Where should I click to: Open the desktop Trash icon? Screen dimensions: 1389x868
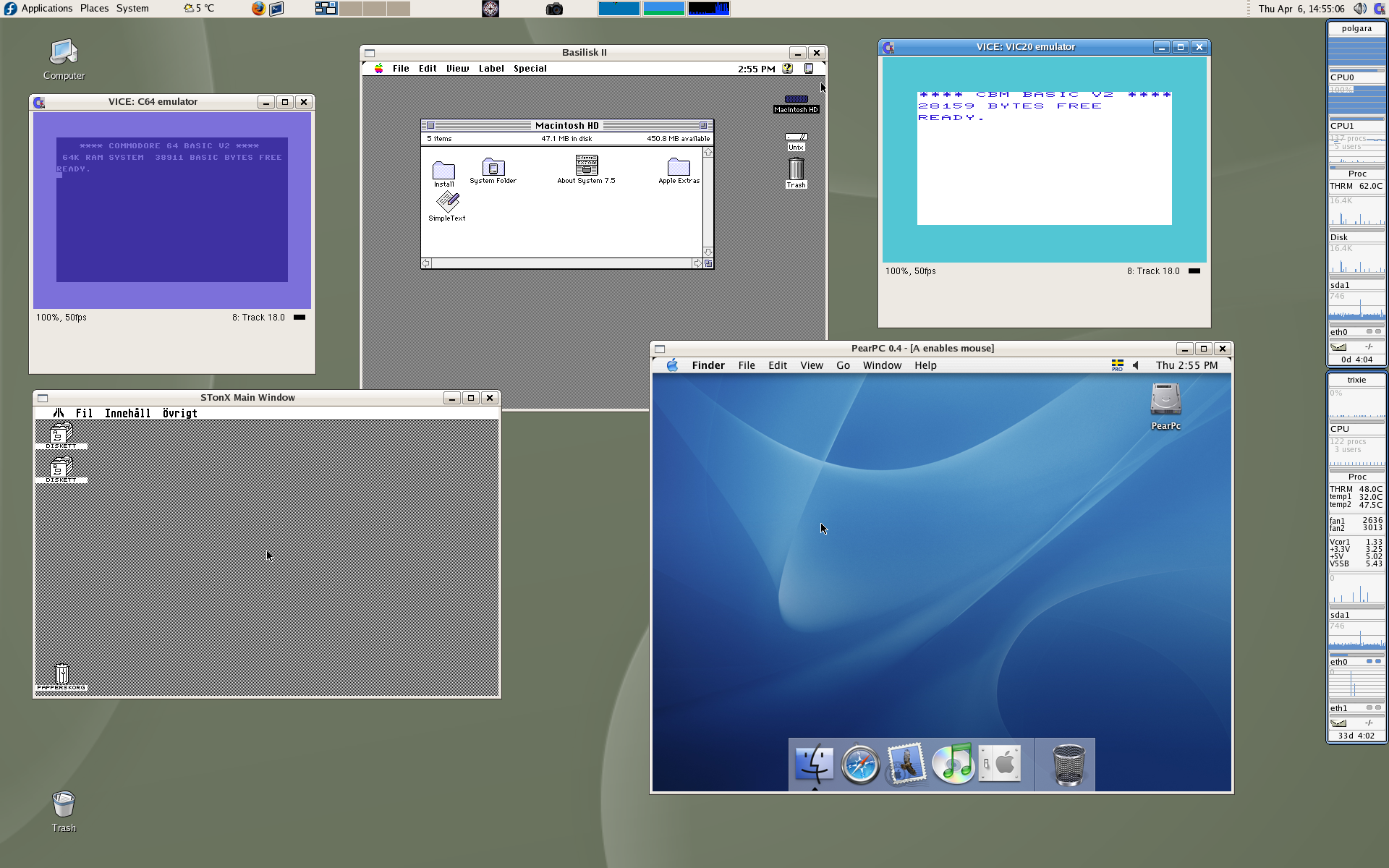(64, 804)
